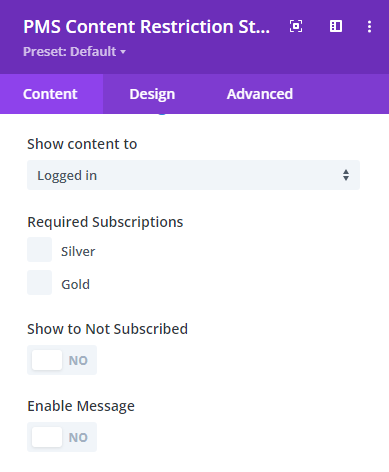
Task: Click the expand modal fullscreen icon
Action: click(296, 26)
